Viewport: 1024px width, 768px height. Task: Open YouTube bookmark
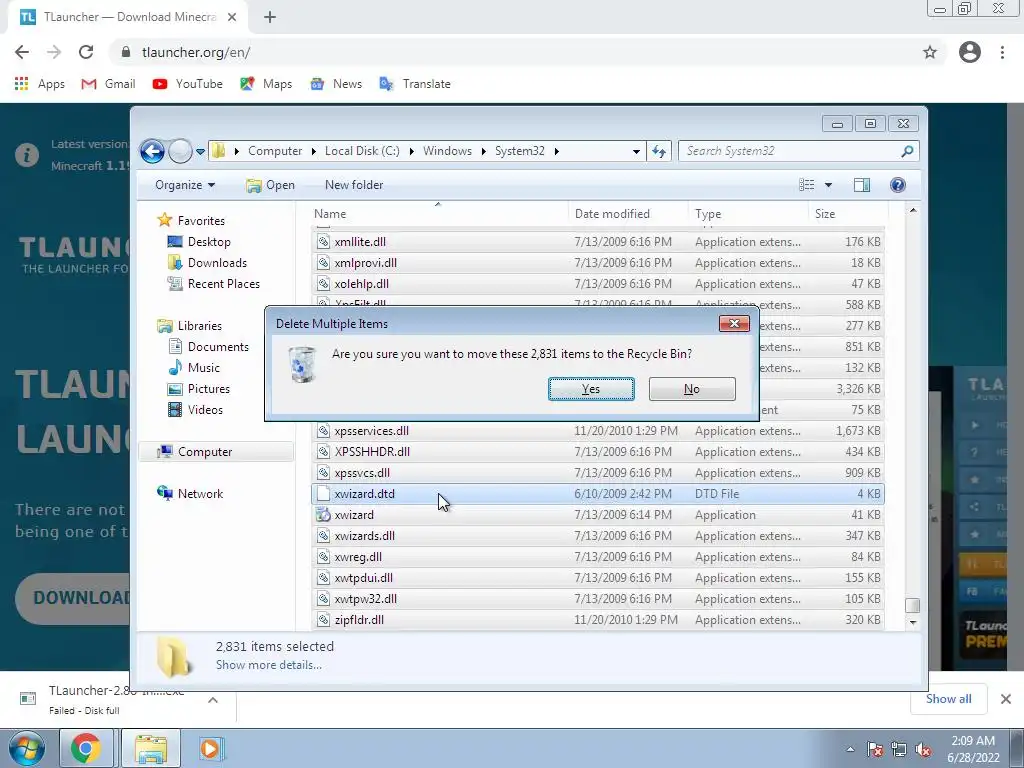tap(187, 84)
